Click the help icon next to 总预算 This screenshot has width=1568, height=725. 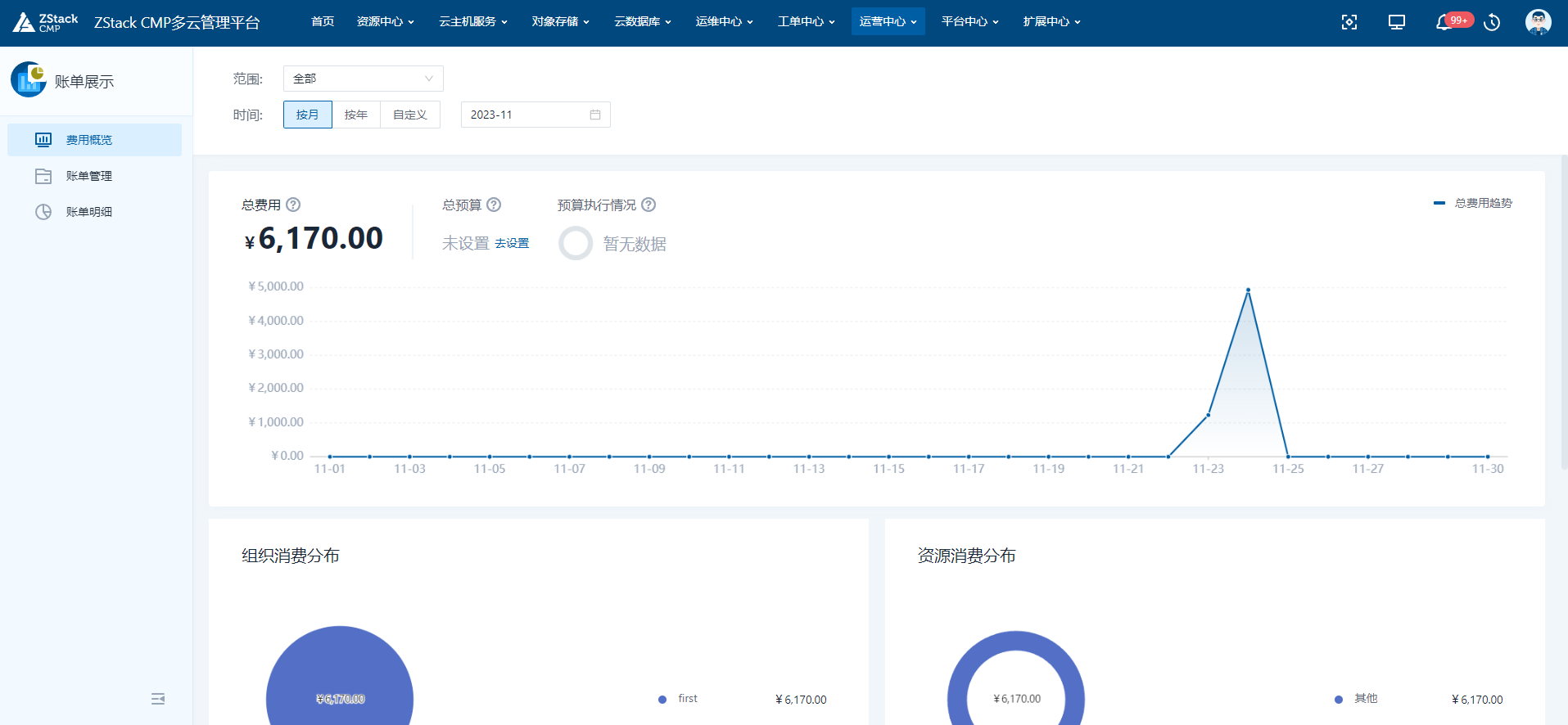pyautogui.click(x=494, y=205)
